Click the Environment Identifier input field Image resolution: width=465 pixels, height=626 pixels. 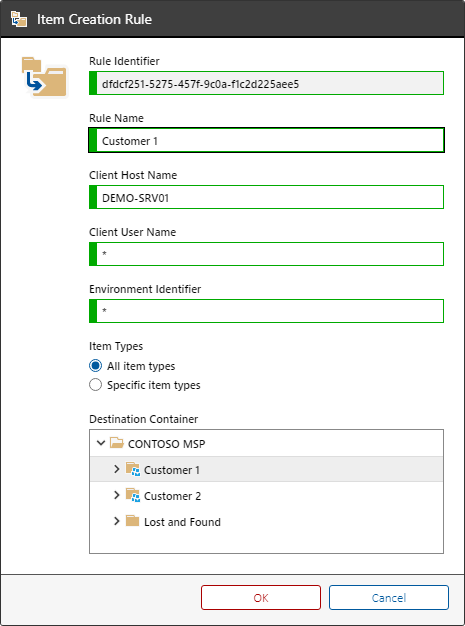pyautogui.click(x=266, y=311)
